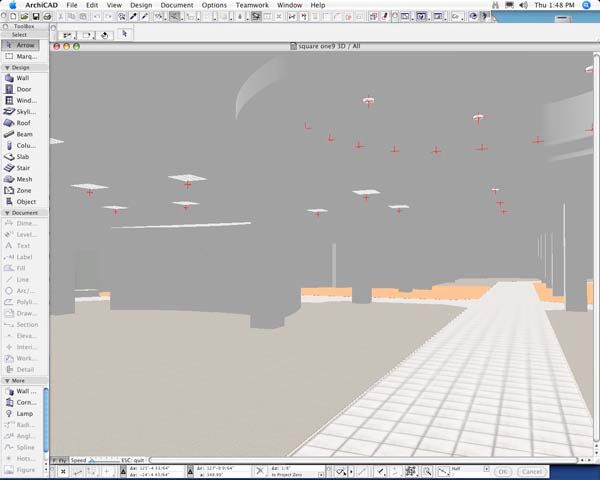Select the Lamp tool

click(x=21, y=413)
